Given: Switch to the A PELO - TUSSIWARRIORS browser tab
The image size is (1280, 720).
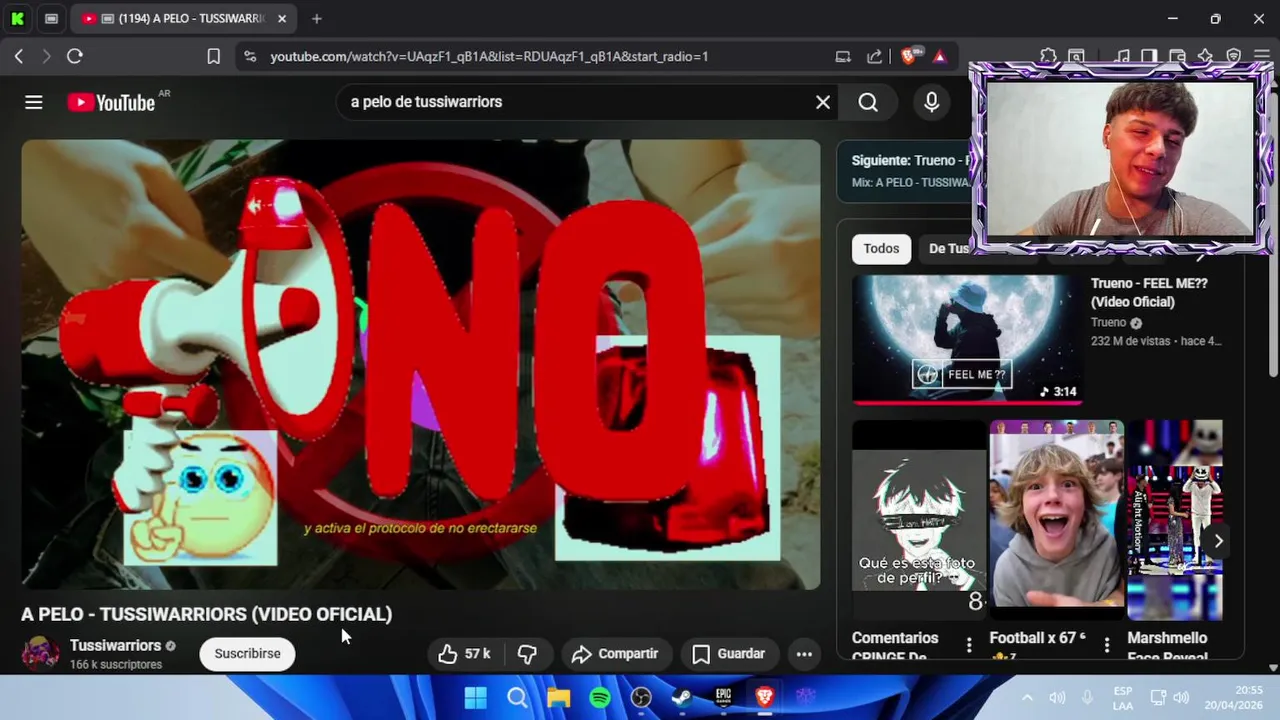Looking at the screenshot, I should click(182, 18).
